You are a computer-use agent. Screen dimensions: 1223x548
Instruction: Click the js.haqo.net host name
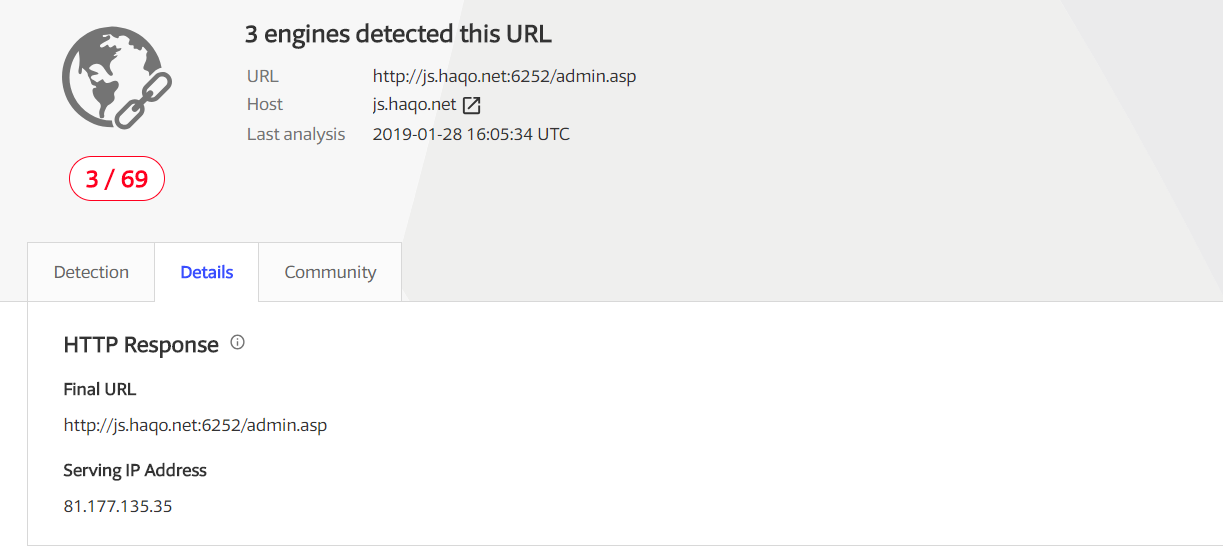(x=414, y=105)
